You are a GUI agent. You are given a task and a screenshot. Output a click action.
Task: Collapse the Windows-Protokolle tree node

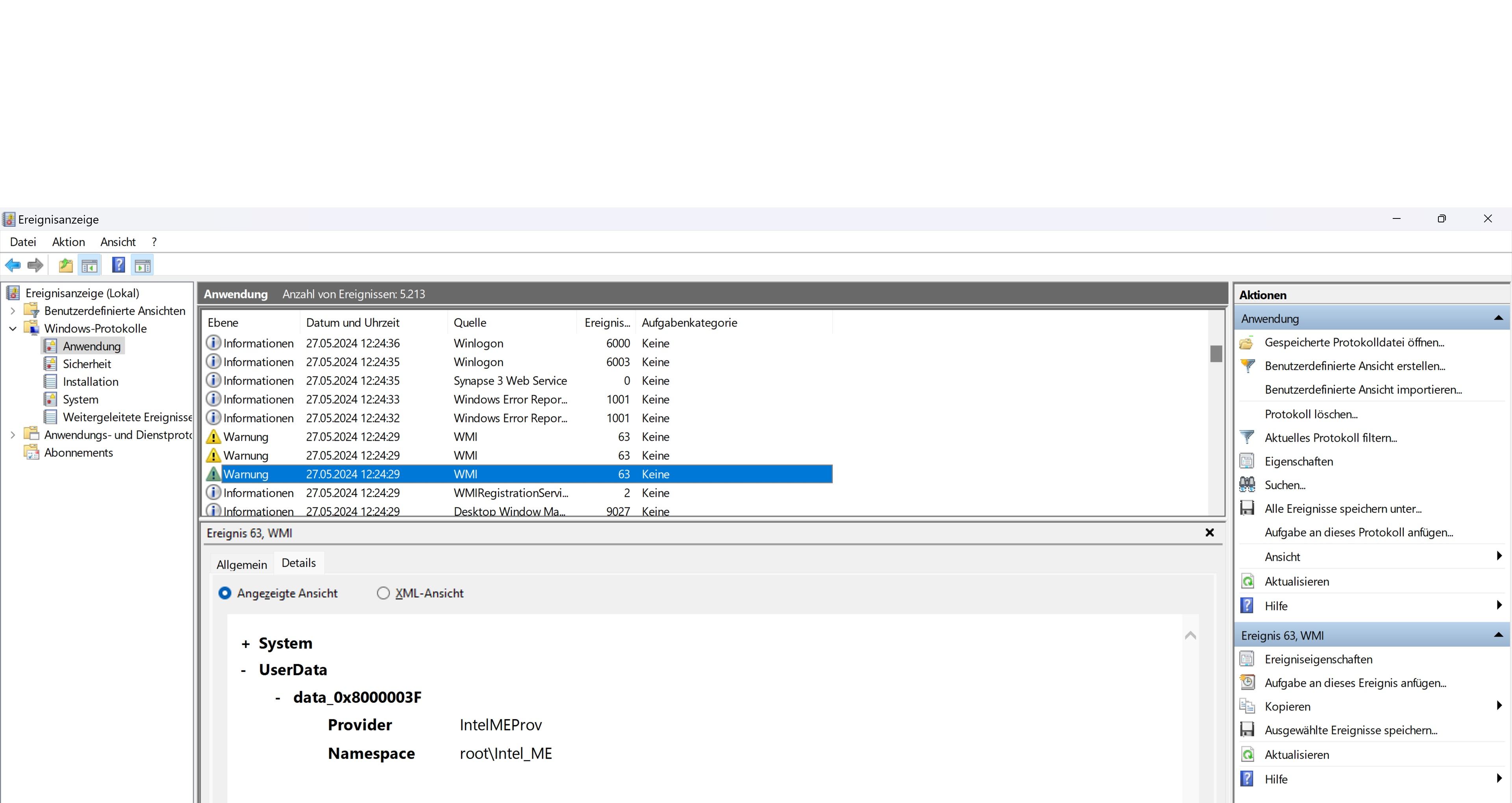(13, 329)
